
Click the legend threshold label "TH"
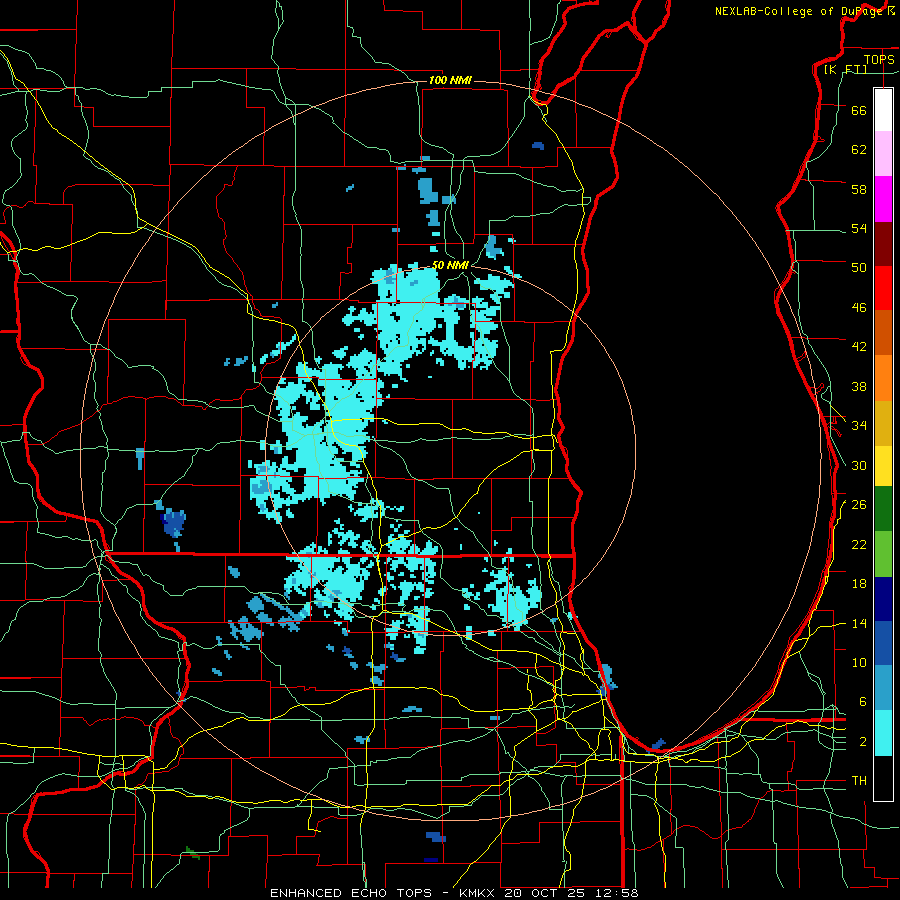click(x=859, y=781)
